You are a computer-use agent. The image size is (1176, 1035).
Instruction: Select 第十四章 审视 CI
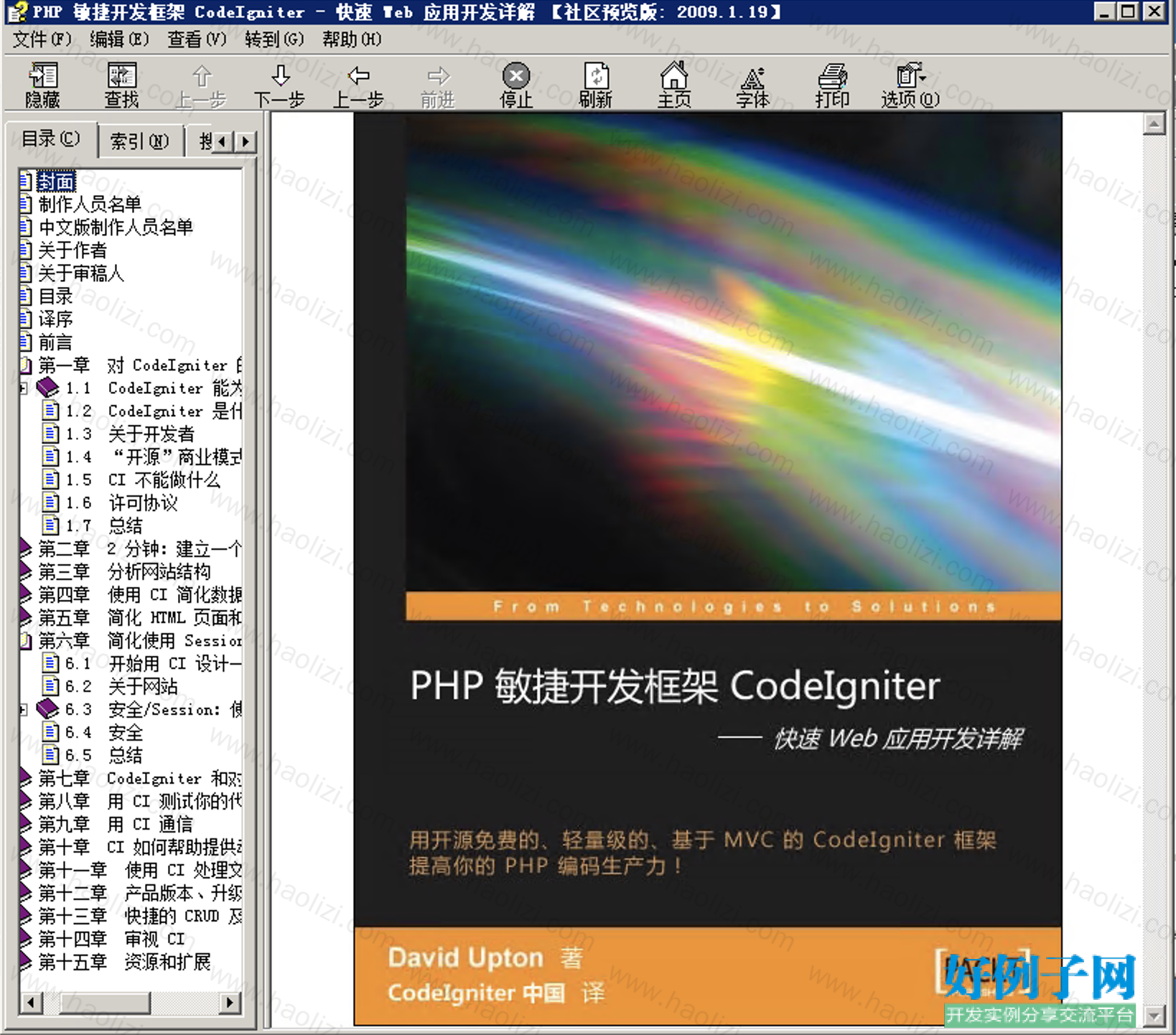pyautogui.click(x=111, y=939)
